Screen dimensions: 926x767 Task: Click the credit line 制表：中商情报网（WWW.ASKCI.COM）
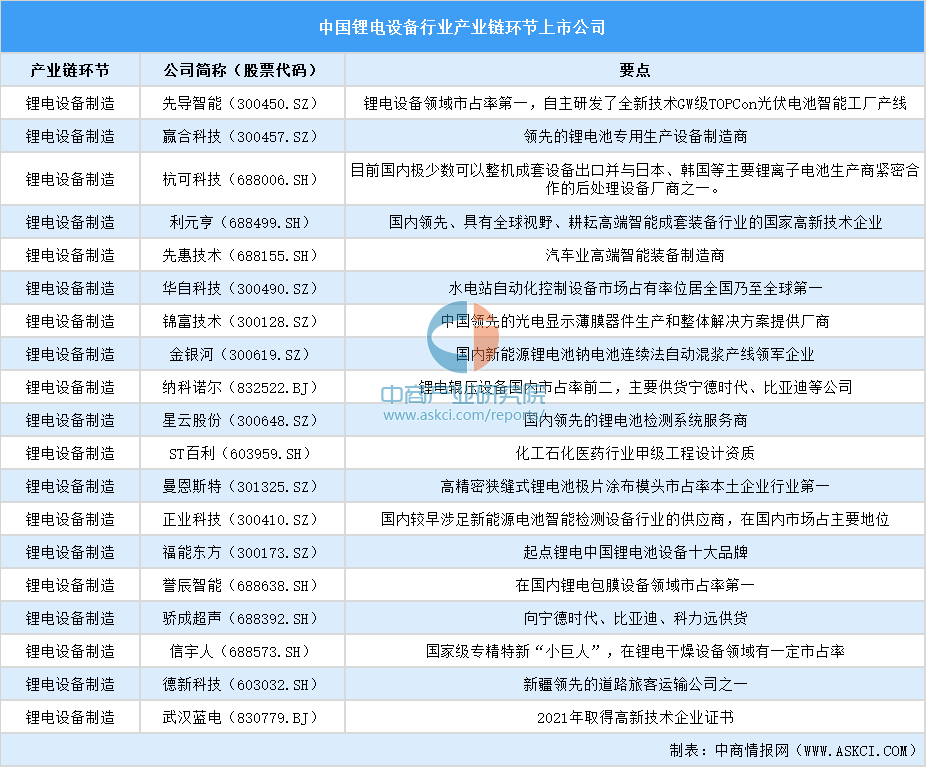coord(794,751)
